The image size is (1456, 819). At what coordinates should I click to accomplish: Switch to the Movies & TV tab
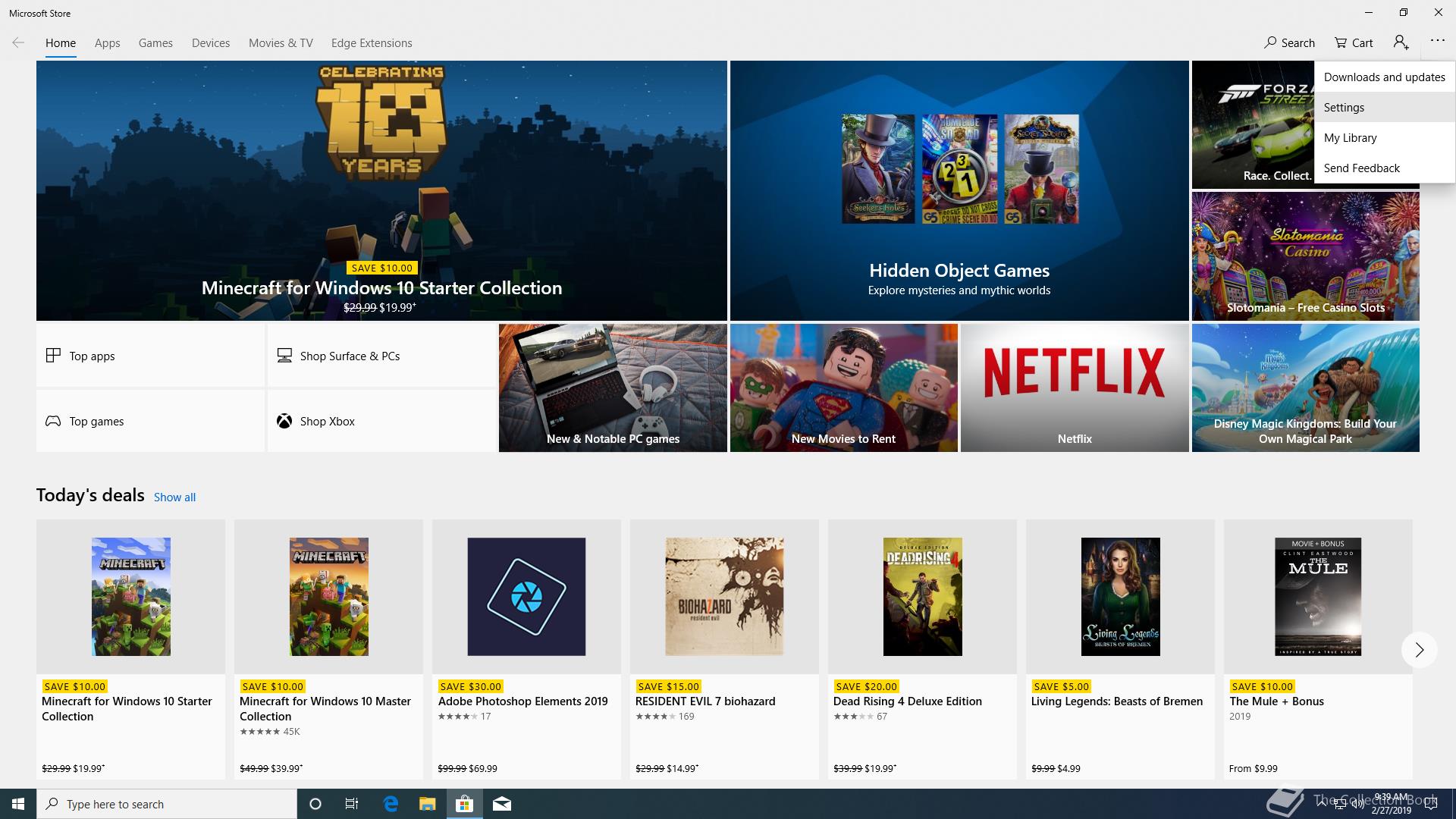coord(281,43)
